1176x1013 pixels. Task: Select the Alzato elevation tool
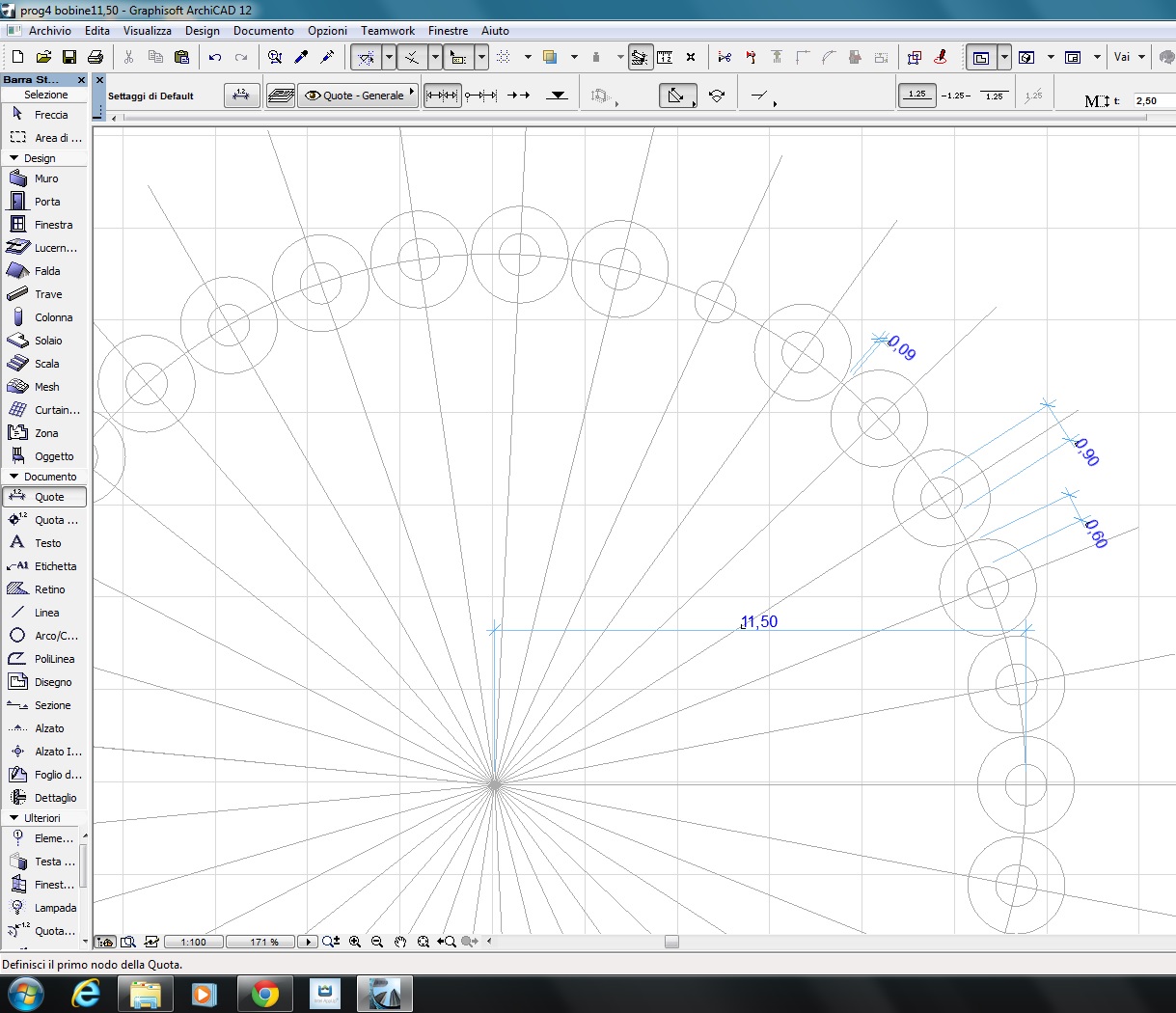45,728
